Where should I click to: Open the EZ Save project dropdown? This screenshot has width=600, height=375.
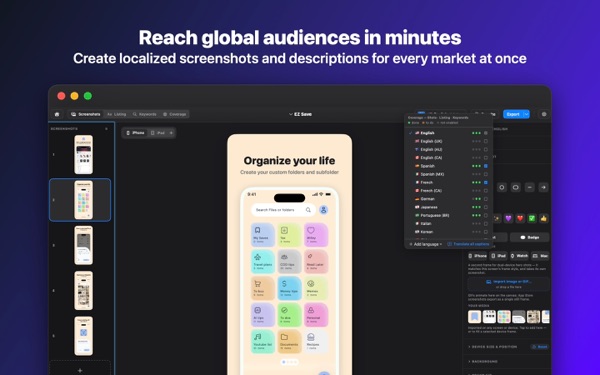[300, 114]
